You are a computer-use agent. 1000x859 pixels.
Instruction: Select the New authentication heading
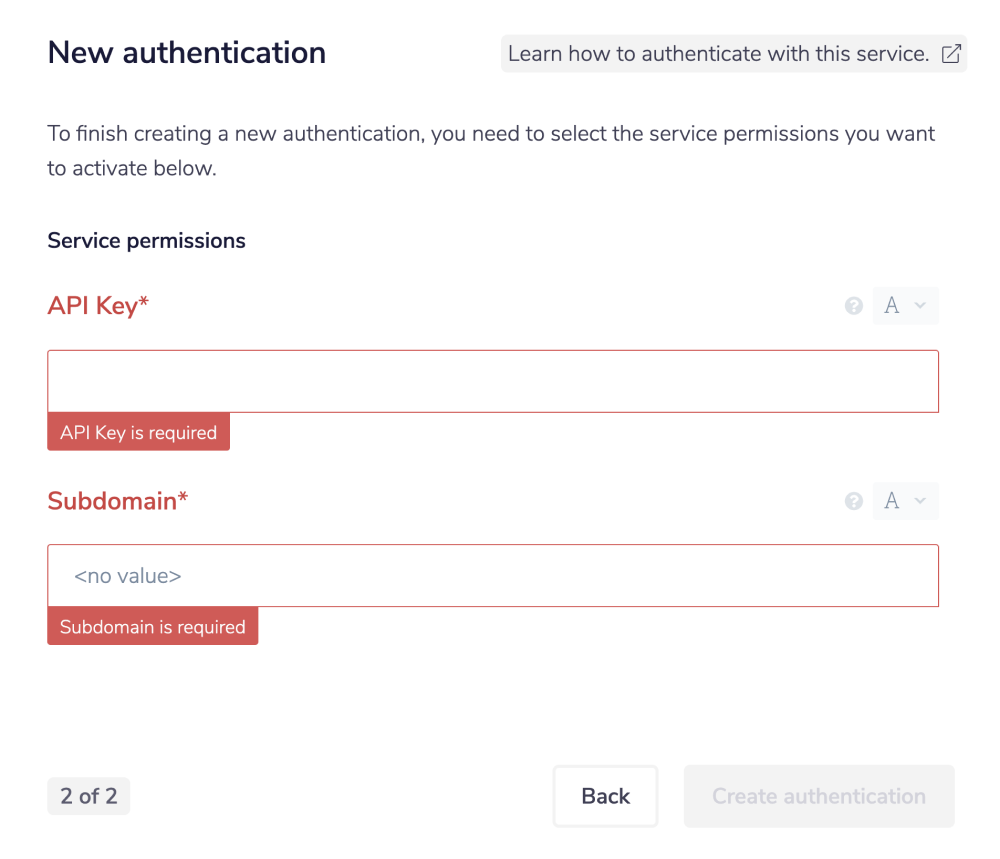(x=186, y=52)
